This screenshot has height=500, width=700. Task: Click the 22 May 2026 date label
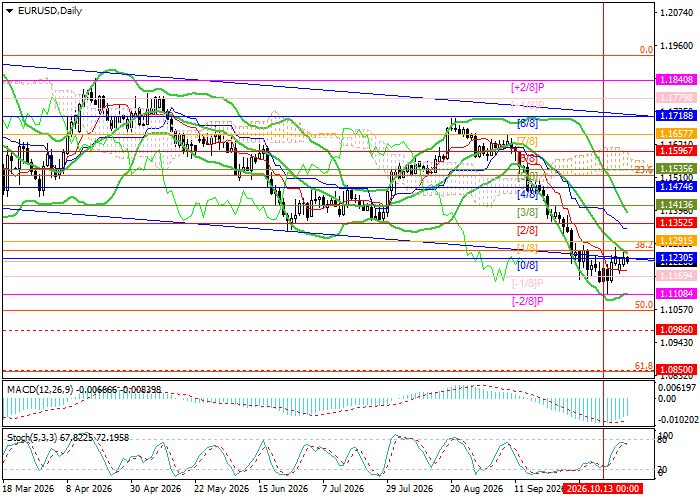click(x=221, y=489)
